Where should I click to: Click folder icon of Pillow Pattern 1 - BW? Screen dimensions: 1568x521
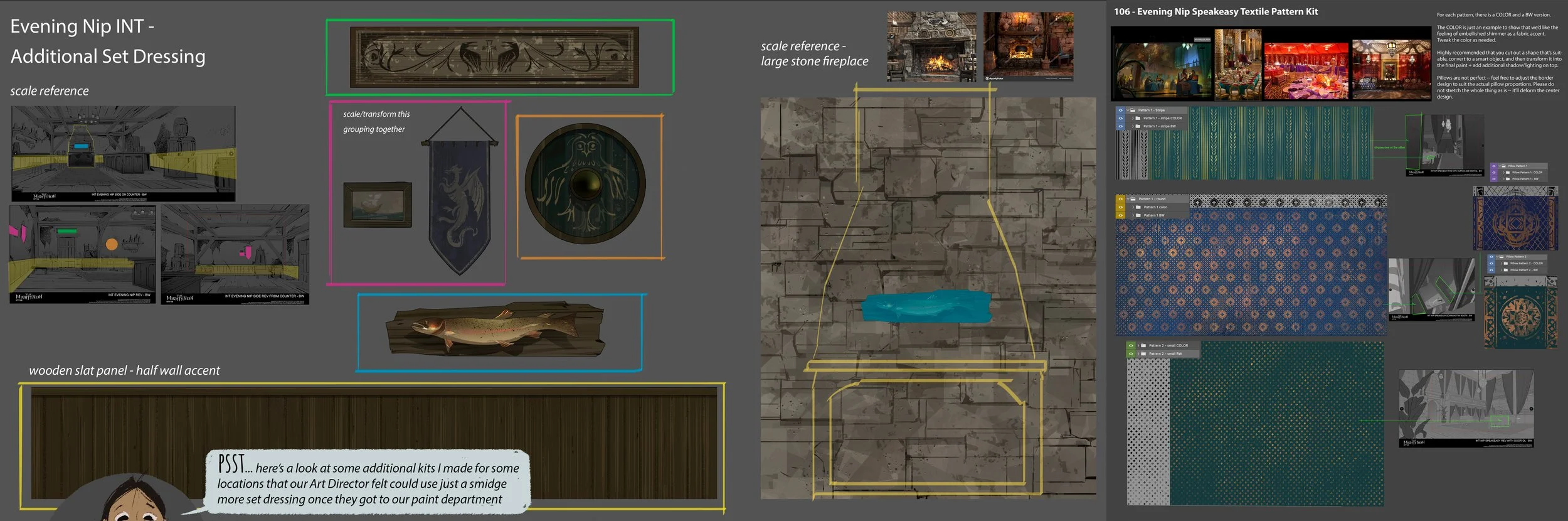pyautogui.click(x=1508, y=179)
